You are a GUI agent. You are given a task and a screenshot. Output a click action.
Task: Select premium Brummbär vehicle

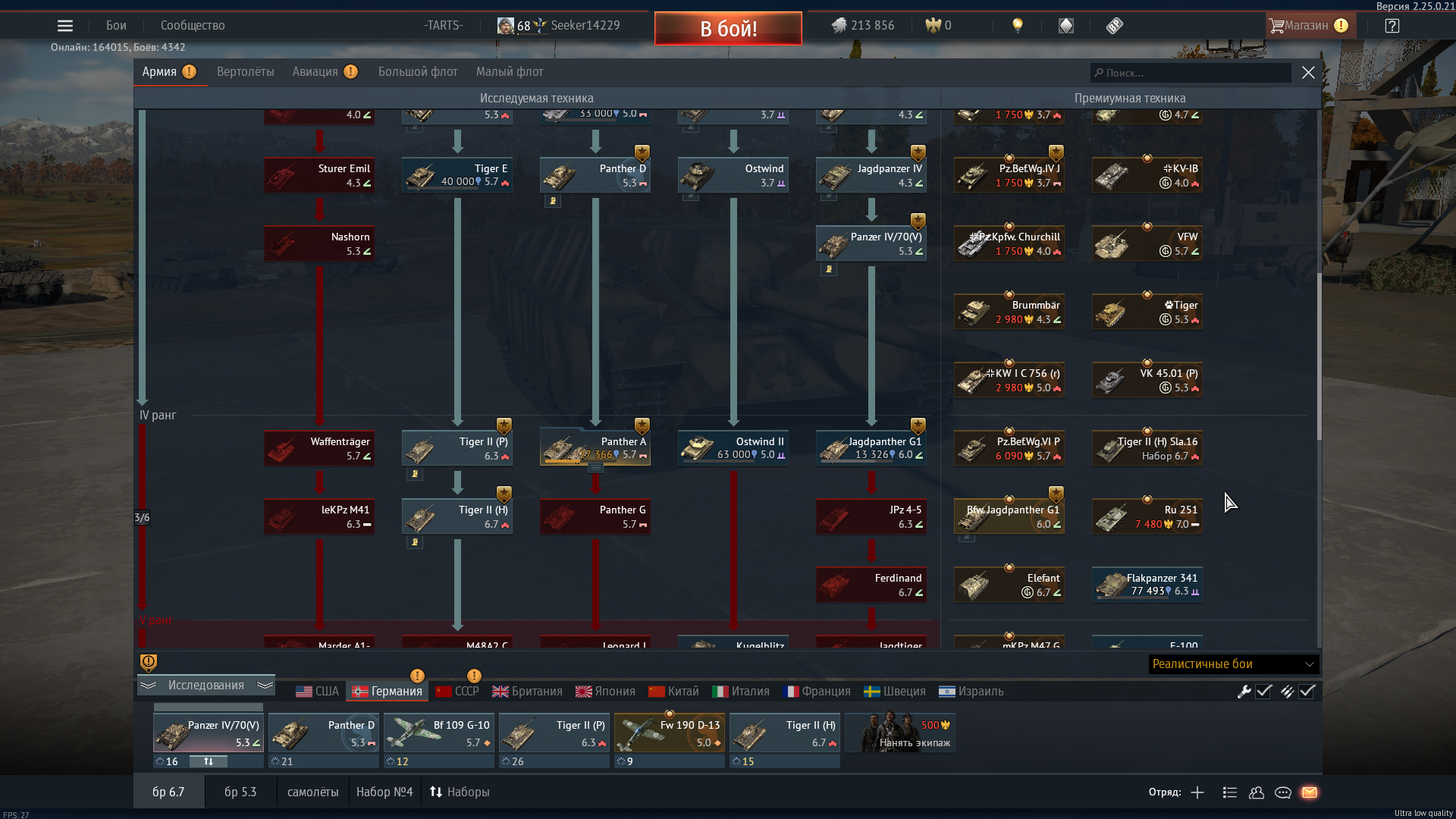point(1009,312)
